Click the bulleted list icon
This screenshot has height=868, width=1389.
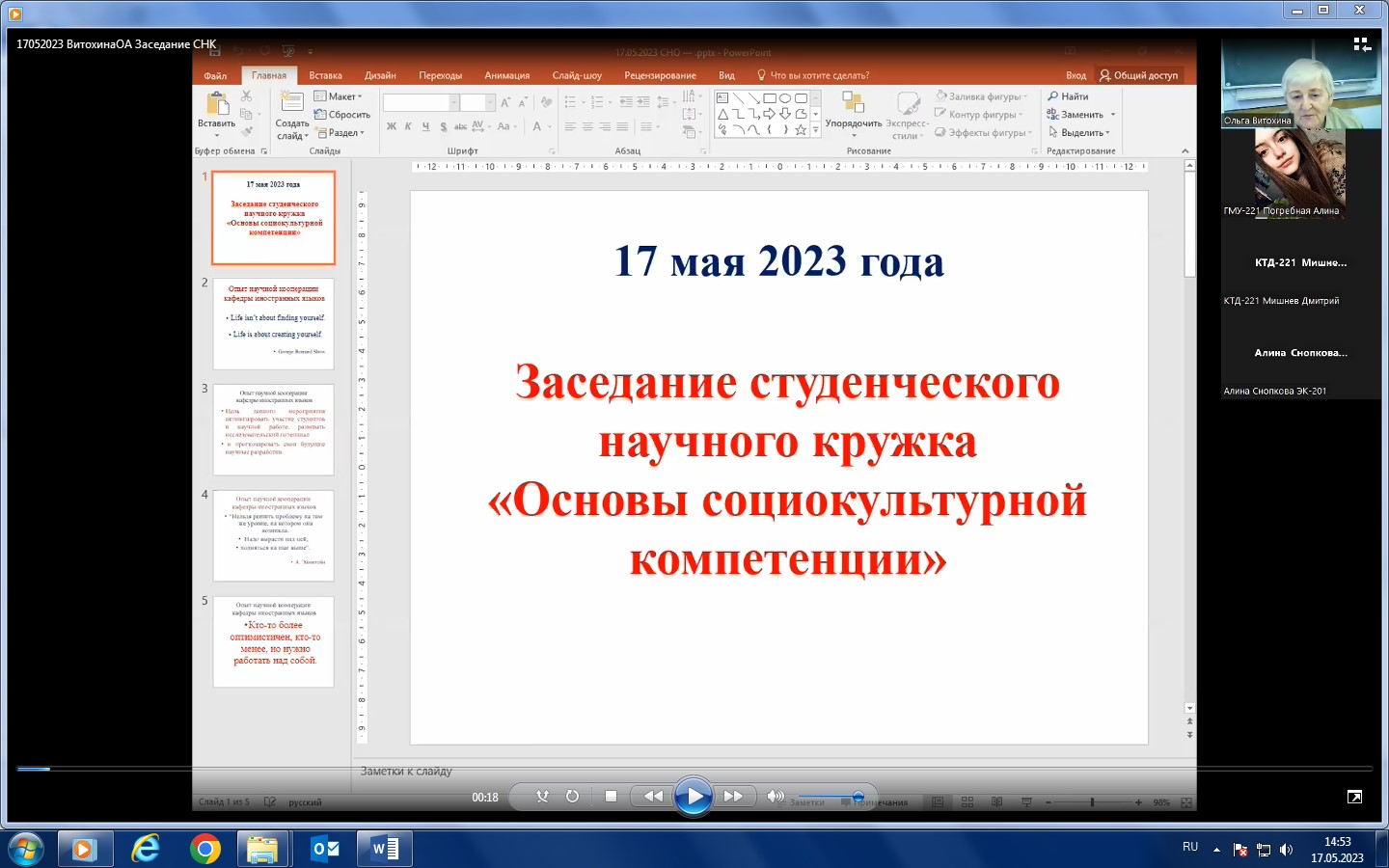click(570, 102)
